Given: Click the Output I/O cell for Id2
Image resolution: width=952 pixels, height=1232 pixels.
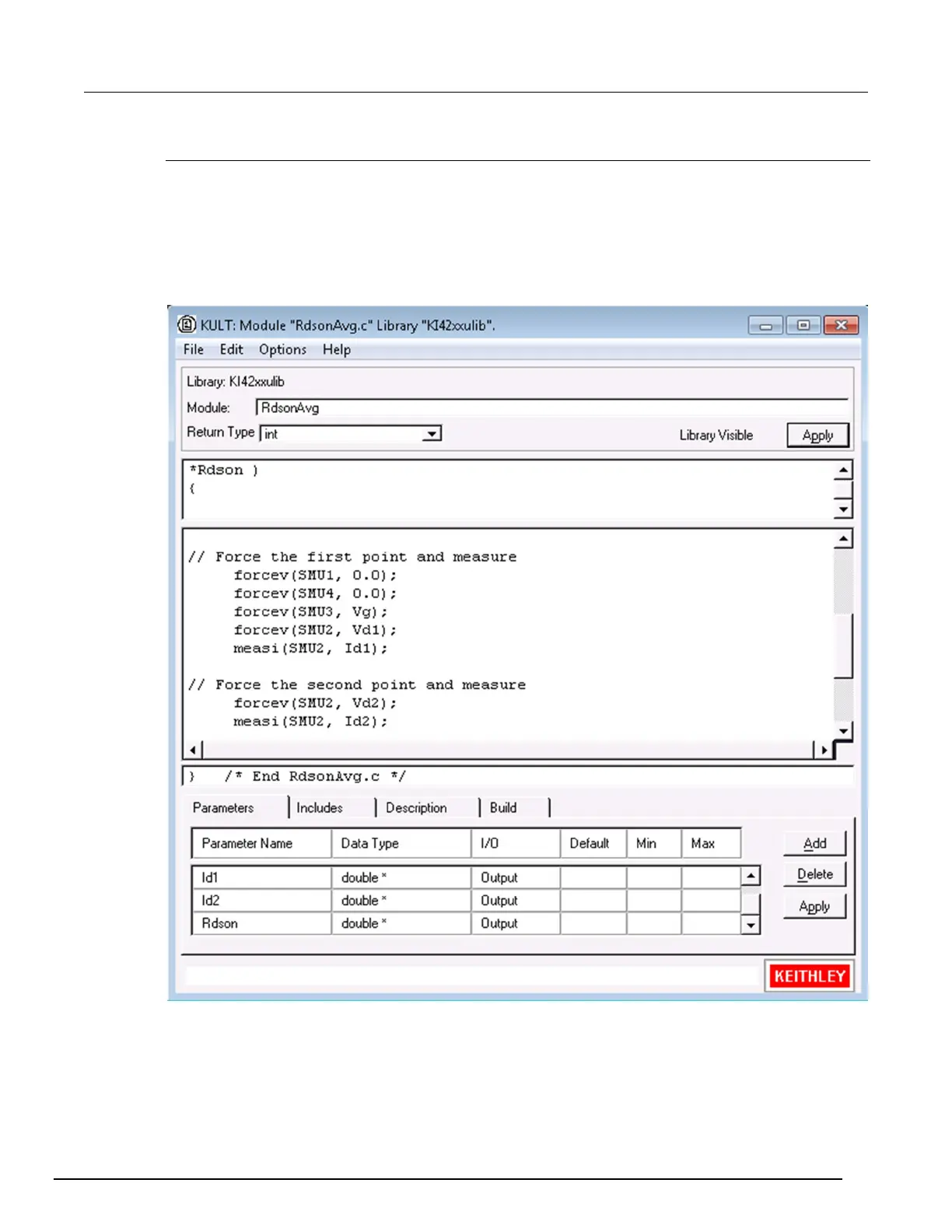Looking at the screenshot, I should click(x=516, y=901).
